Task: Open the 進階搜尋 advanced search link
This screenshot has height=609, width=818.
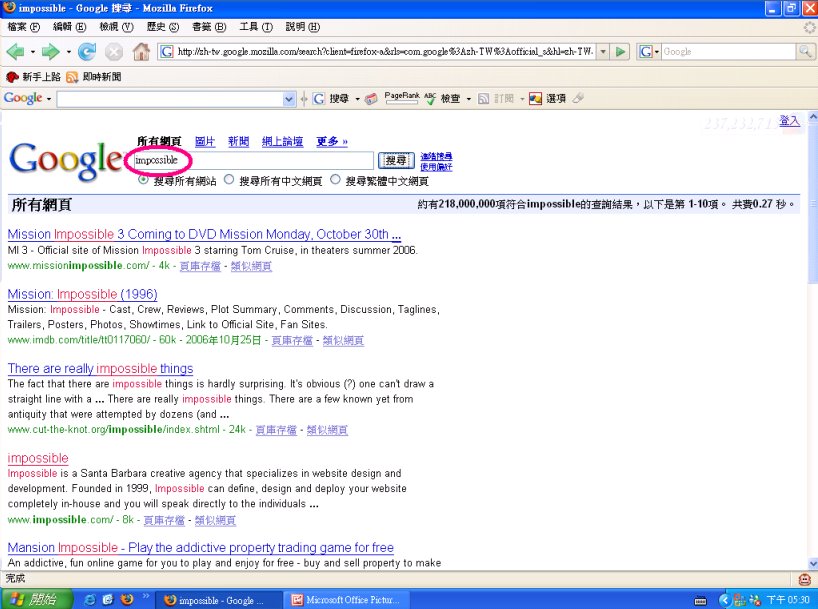Action: tap(437, 156)
